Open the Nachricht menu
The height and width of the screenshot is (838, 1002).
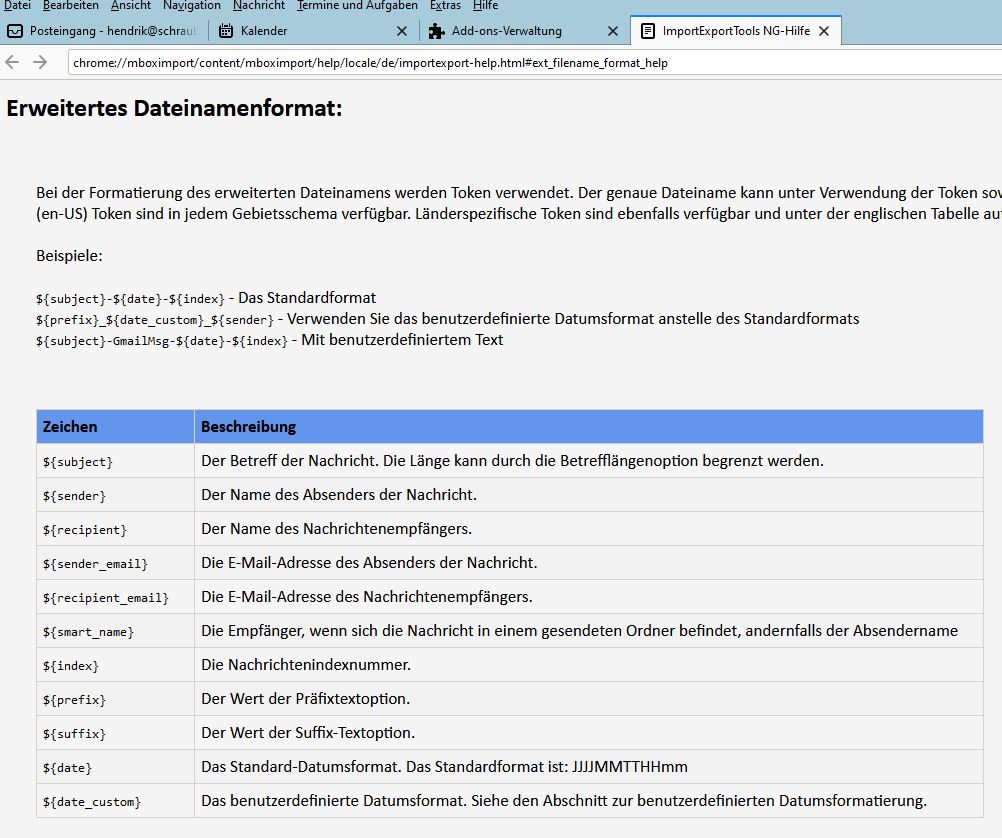[259, 5]
